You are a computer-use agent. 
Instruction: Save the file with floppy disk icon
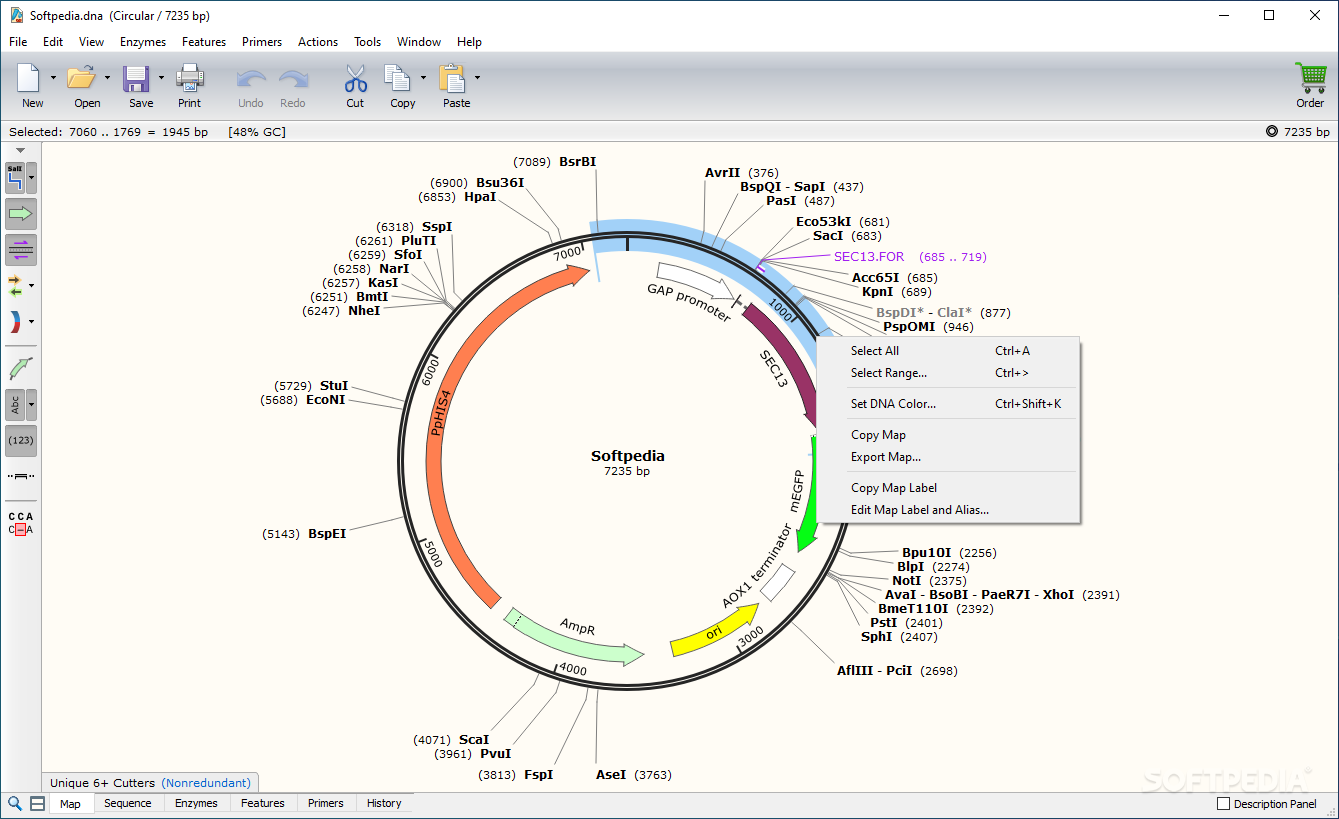(136, 78)
